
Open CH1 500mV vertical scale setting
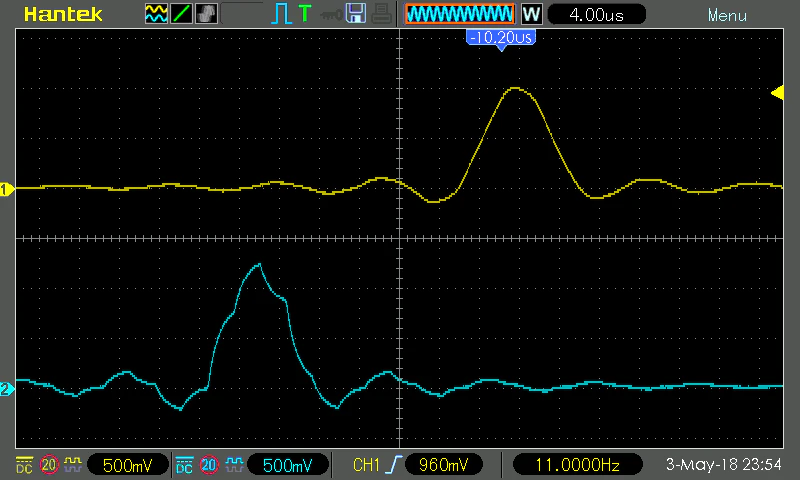[x=128, y=465]
